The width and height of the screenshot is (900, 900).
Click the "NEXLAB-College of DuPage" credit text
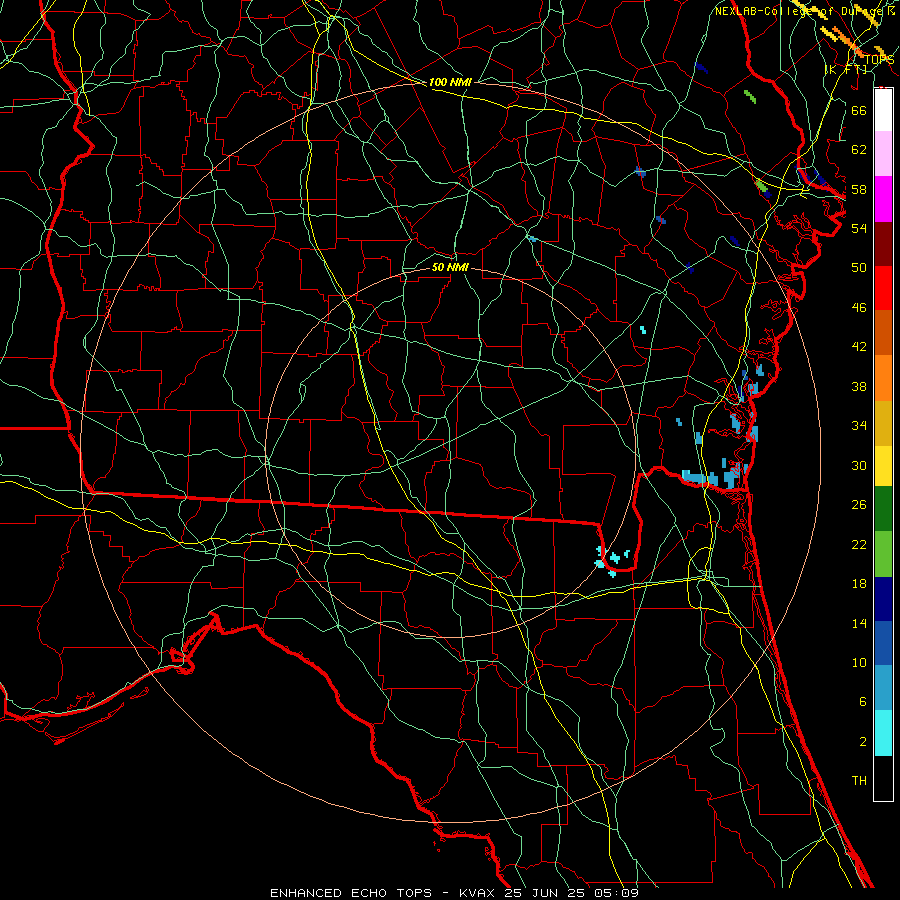798,11
